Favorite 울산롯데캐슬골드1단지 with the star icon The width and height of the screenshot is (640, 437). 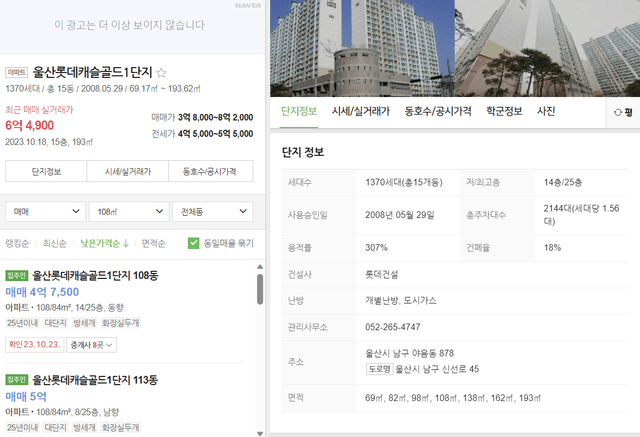click(161, 73)
